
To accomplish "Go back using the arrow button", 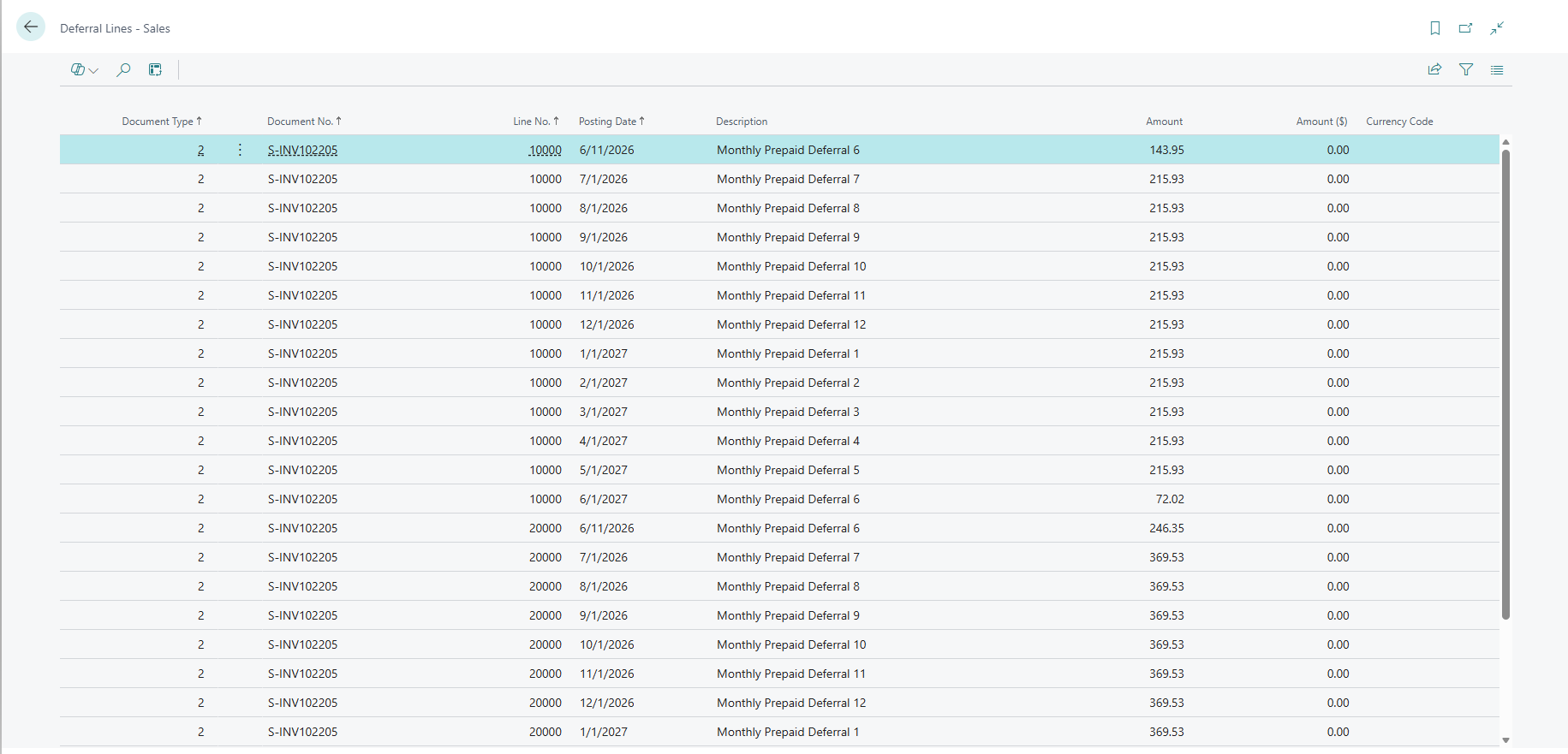I will click(x=31, y=27).
